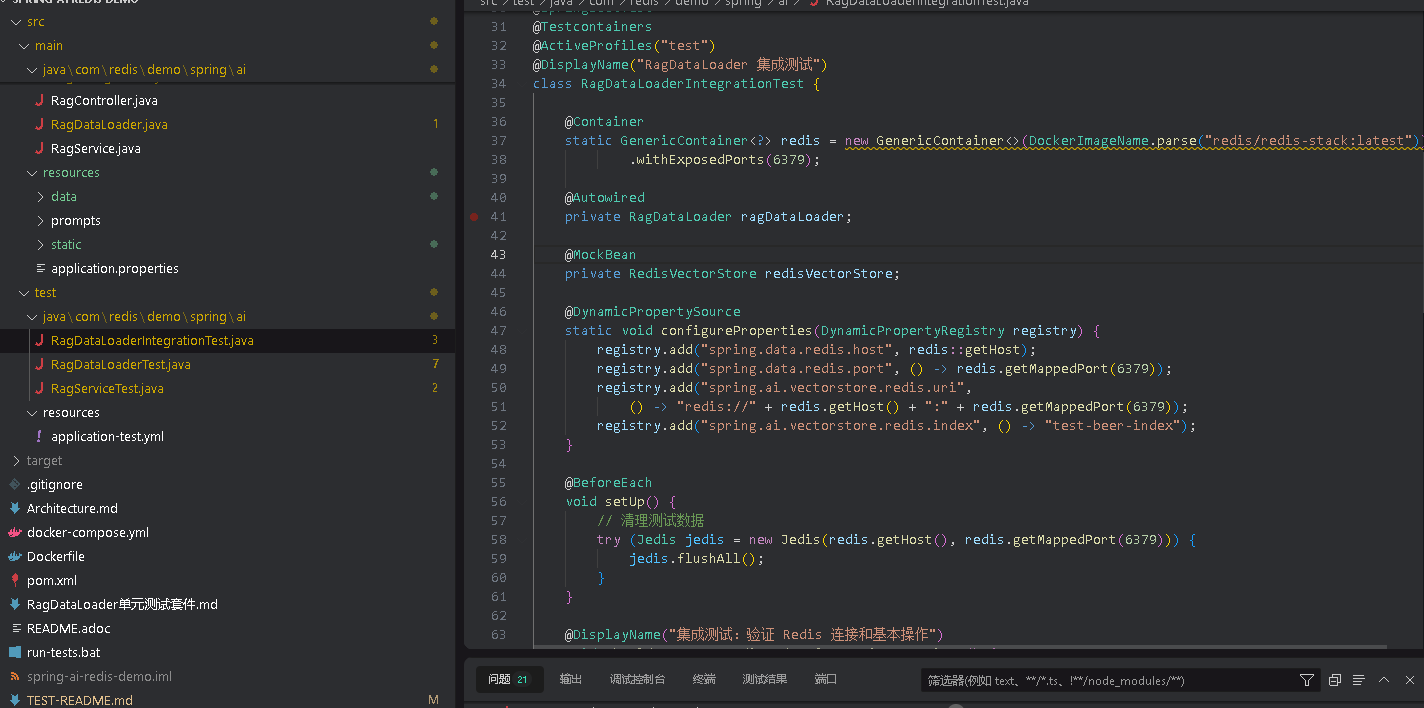This screenshot has height=708, width=1424.
Task: Click the collapse all icon in Problems panel
Action: tap(1334, 680)
